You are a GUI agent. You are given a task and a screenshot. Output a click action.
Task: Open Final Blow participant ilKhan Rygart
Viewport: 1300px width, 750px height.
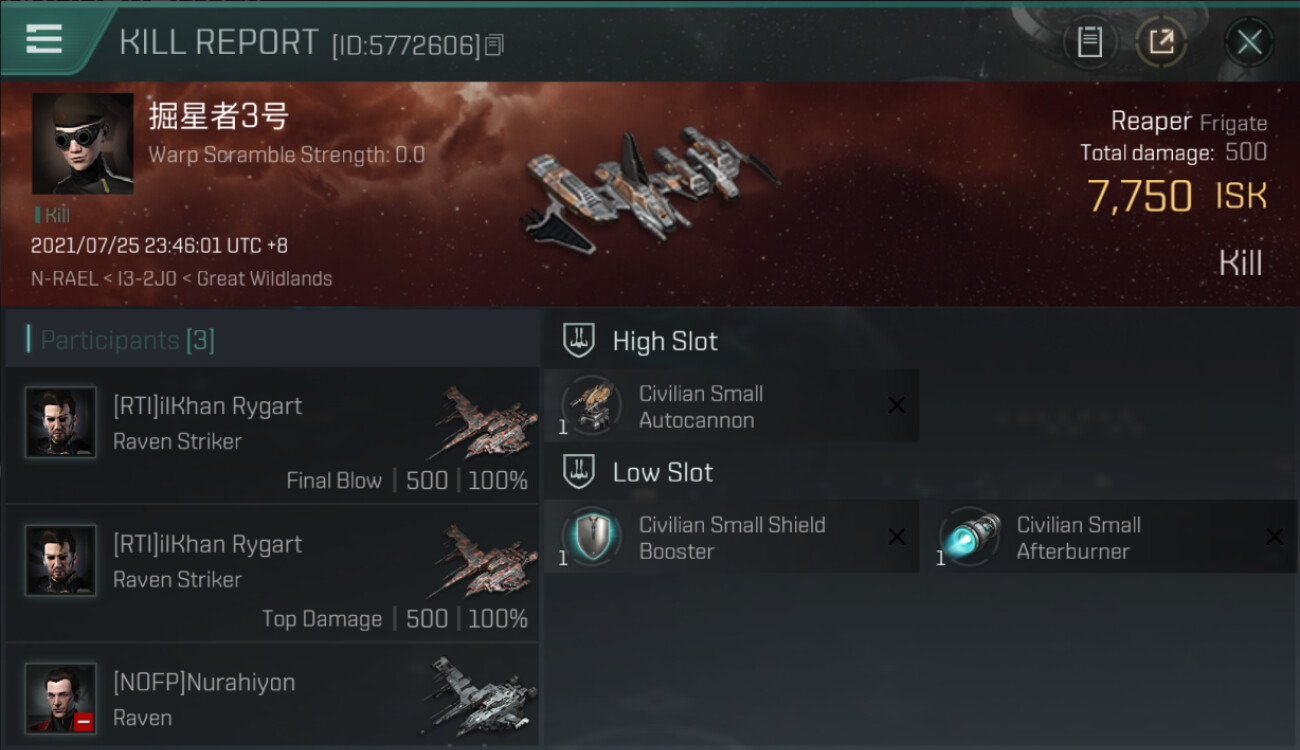point(272,435)
